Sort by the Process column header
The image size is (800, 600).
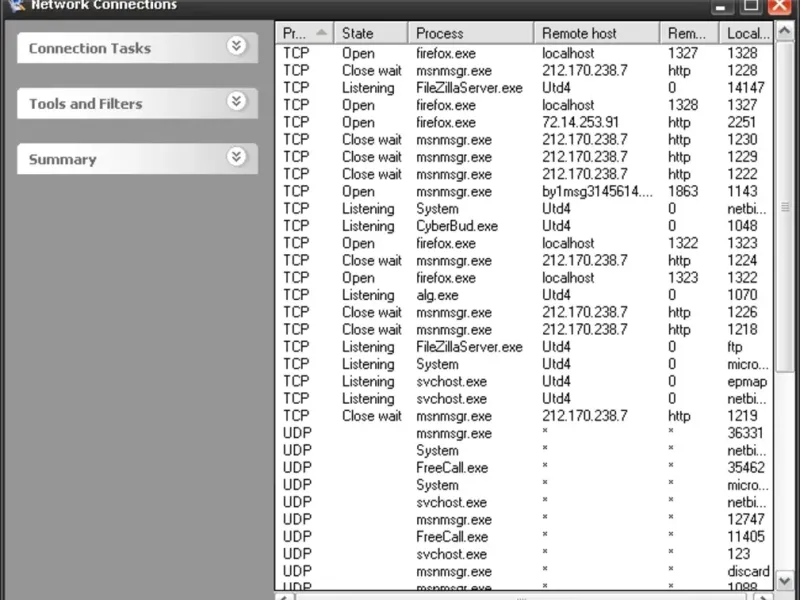470,33
